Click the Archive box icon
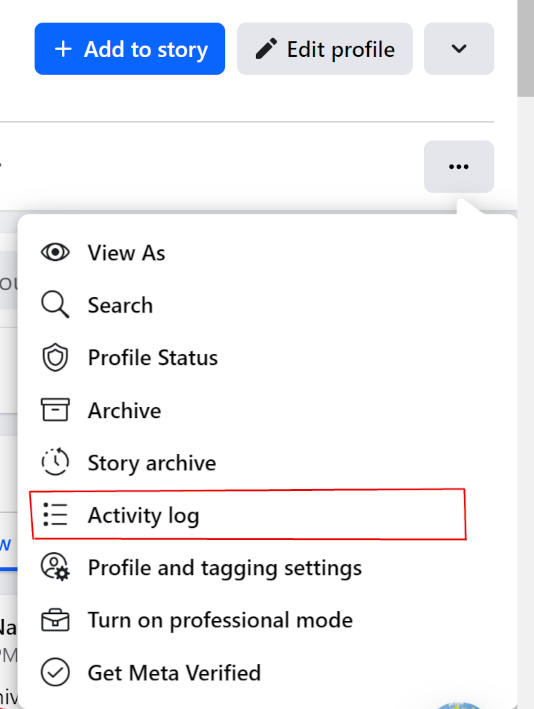Image resolution: width=534 pixels, height=709 pixels. pyautogui.click(x=55, y=410)
